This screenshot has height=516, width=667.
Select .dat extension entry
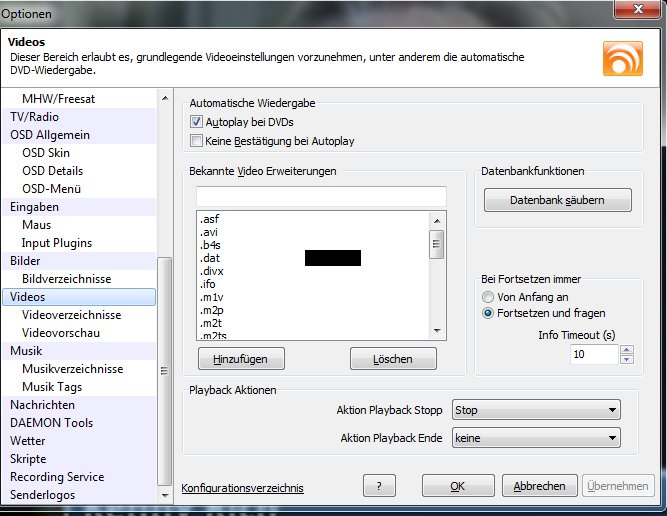[313, 258]
